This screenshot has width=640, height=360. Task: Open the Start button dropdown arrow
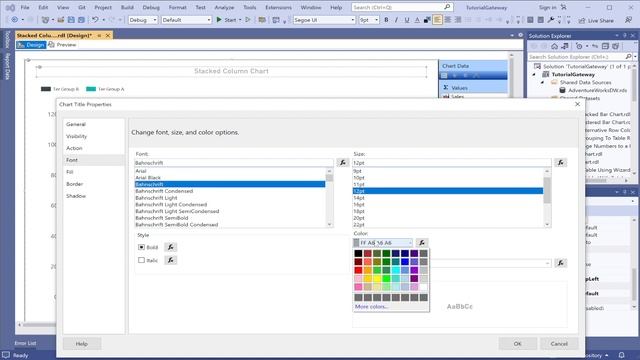240,20
